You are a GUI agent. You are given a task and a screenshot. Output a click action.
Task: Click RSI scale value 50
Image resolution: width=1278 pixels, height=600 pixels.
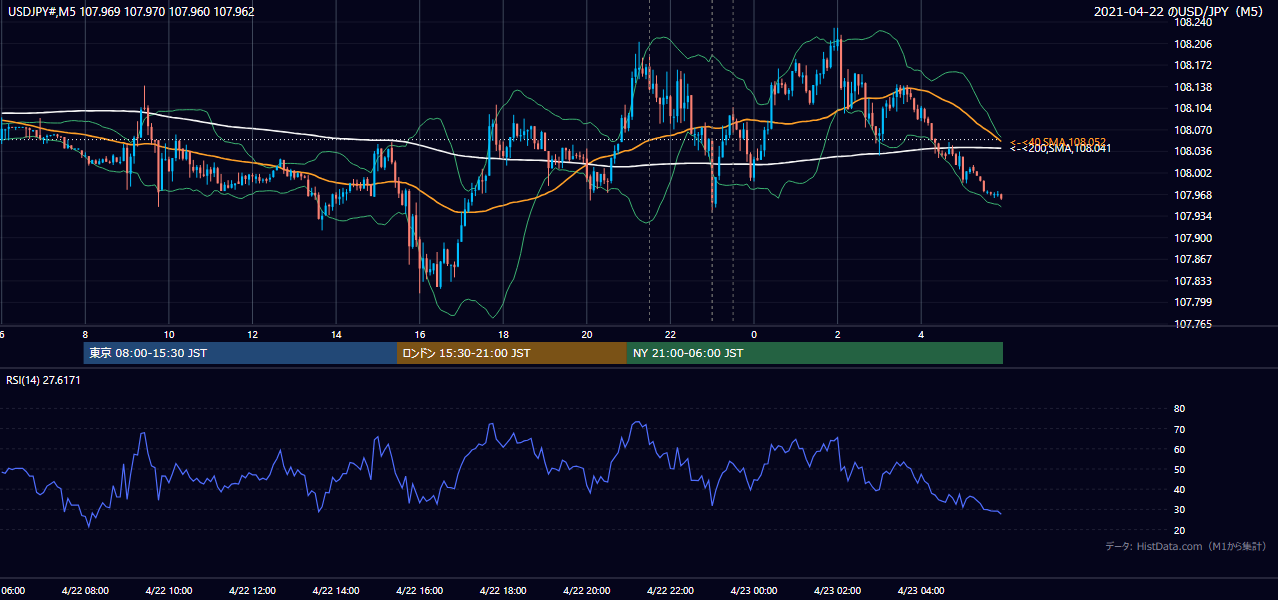tap(1179, 469)
